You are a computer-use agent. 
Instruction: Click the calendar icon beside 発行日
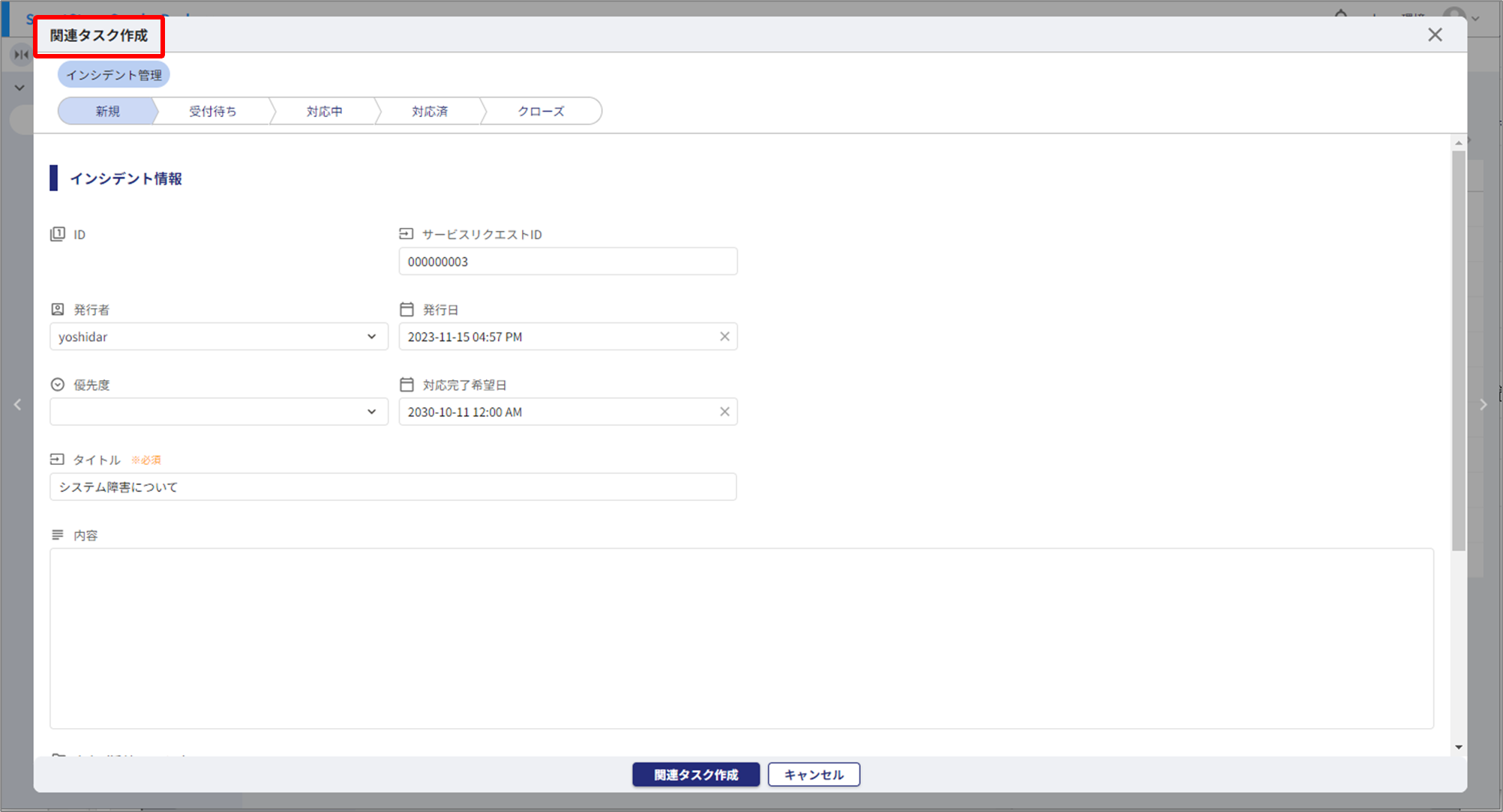point(406,310)
